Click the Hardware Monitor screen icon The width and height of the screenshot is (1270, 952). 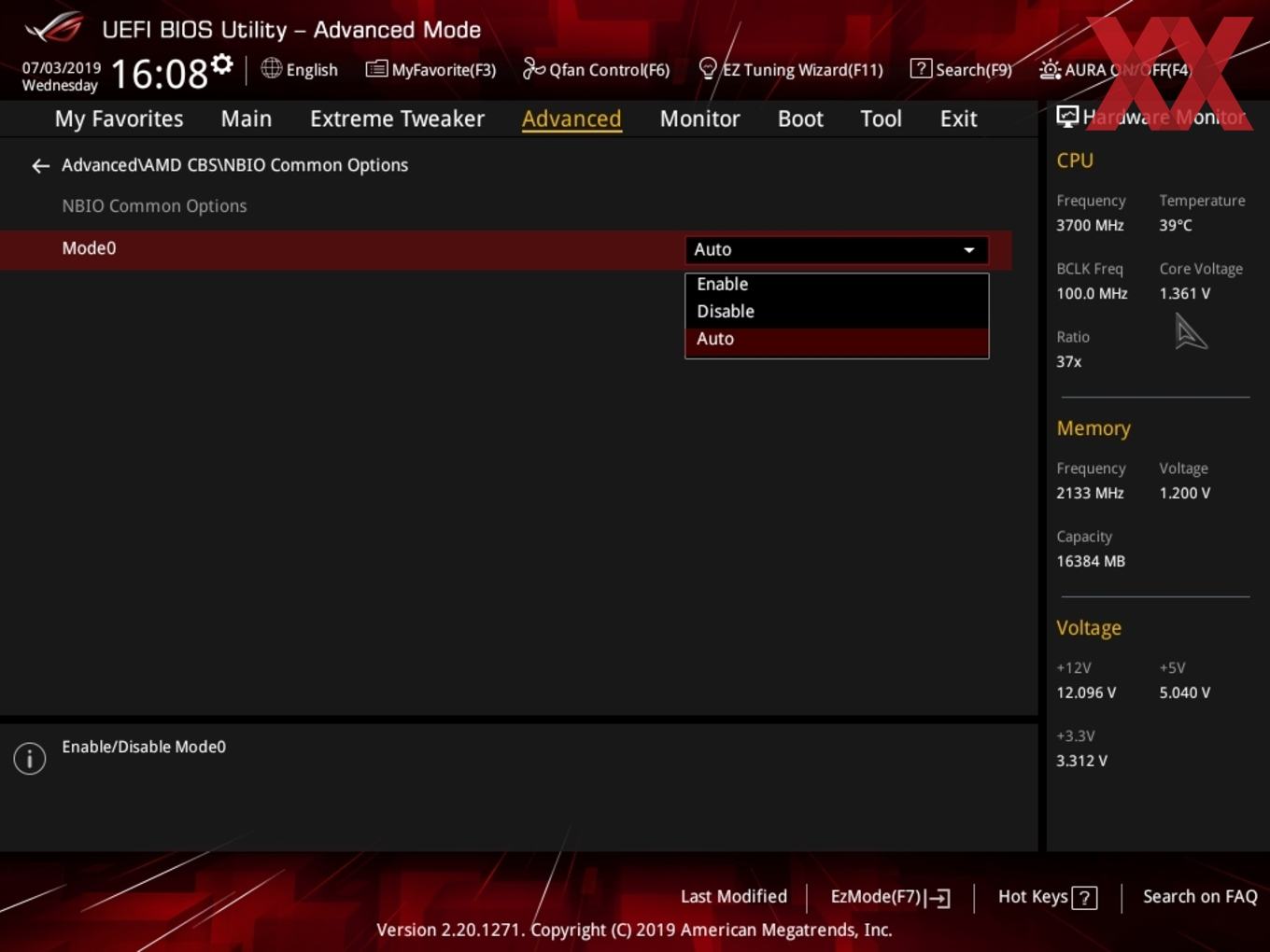point(1067,116)
